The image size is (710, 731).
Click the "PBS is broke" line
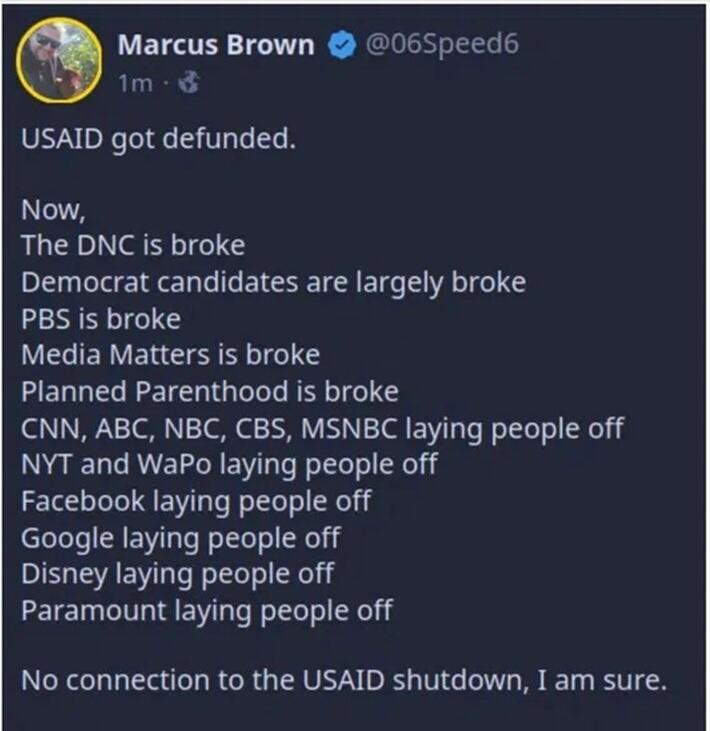[101, 319]
